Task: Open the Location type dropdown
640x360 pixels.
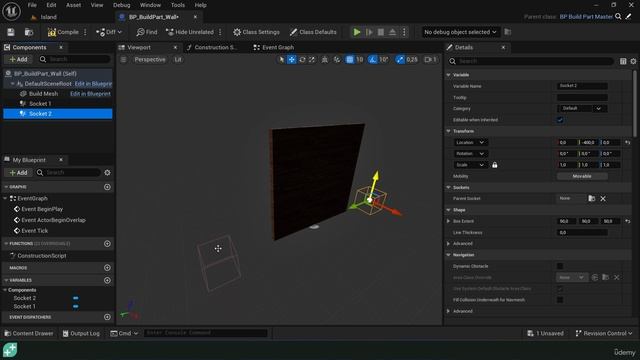Action: click(470, 142)
